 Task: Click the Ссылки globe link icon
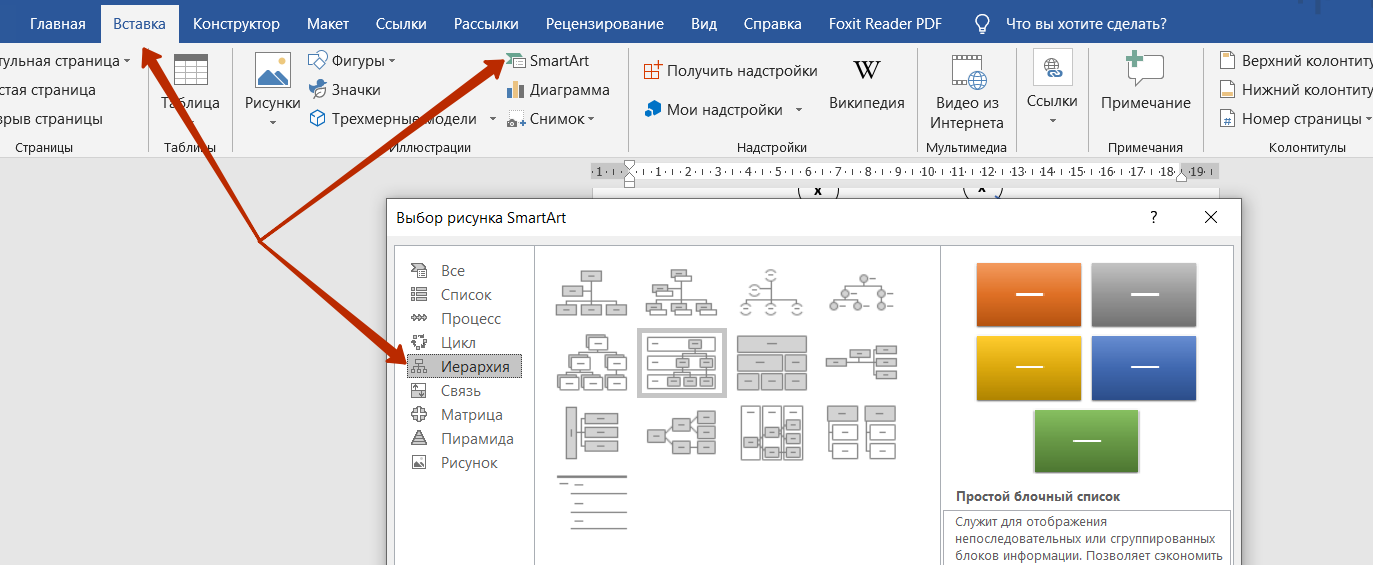(1052, 68)
